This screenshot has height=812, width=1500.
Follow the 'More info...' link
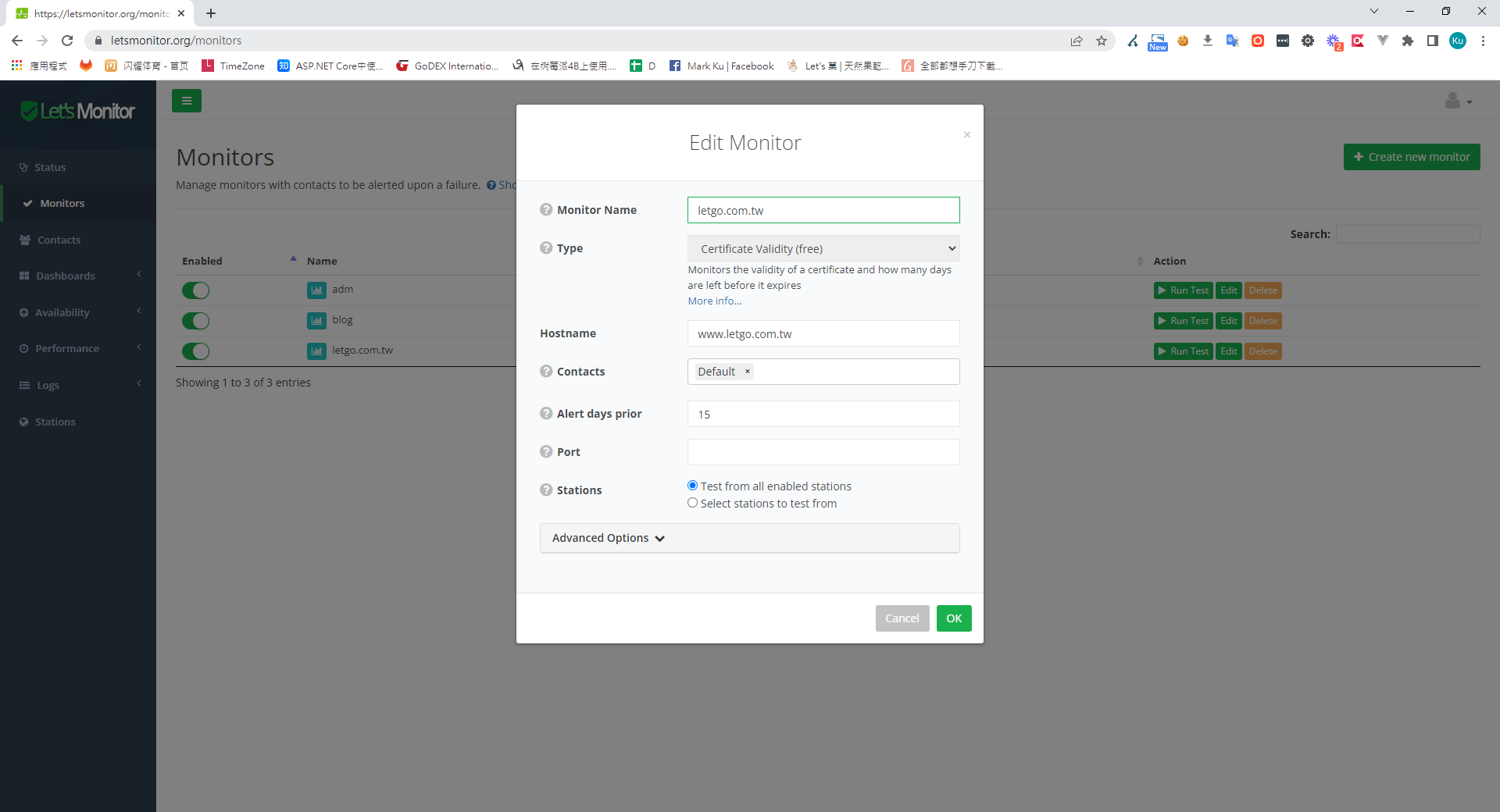point(714,301)
